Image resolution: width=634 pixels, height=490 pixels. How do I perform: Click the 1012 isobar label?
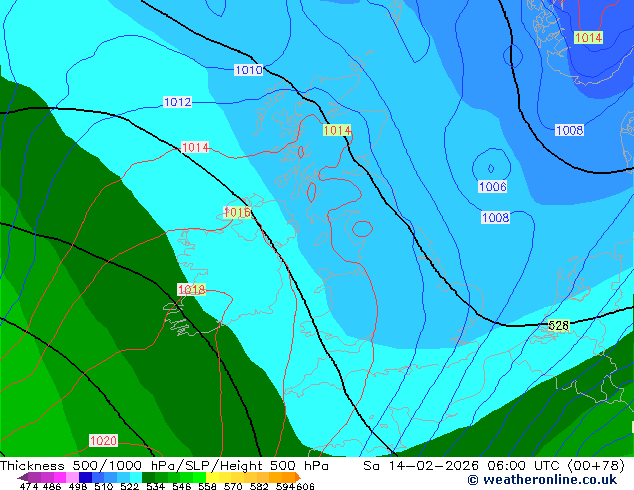[x=178, y=102]
